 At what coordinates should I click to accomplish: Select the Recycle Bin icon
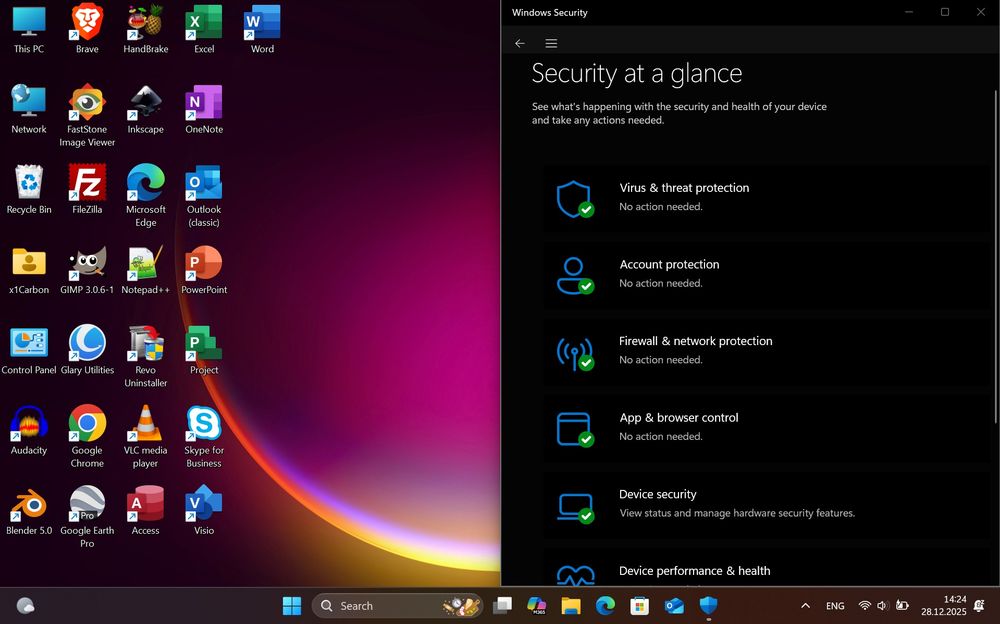(x=29, y=189)
